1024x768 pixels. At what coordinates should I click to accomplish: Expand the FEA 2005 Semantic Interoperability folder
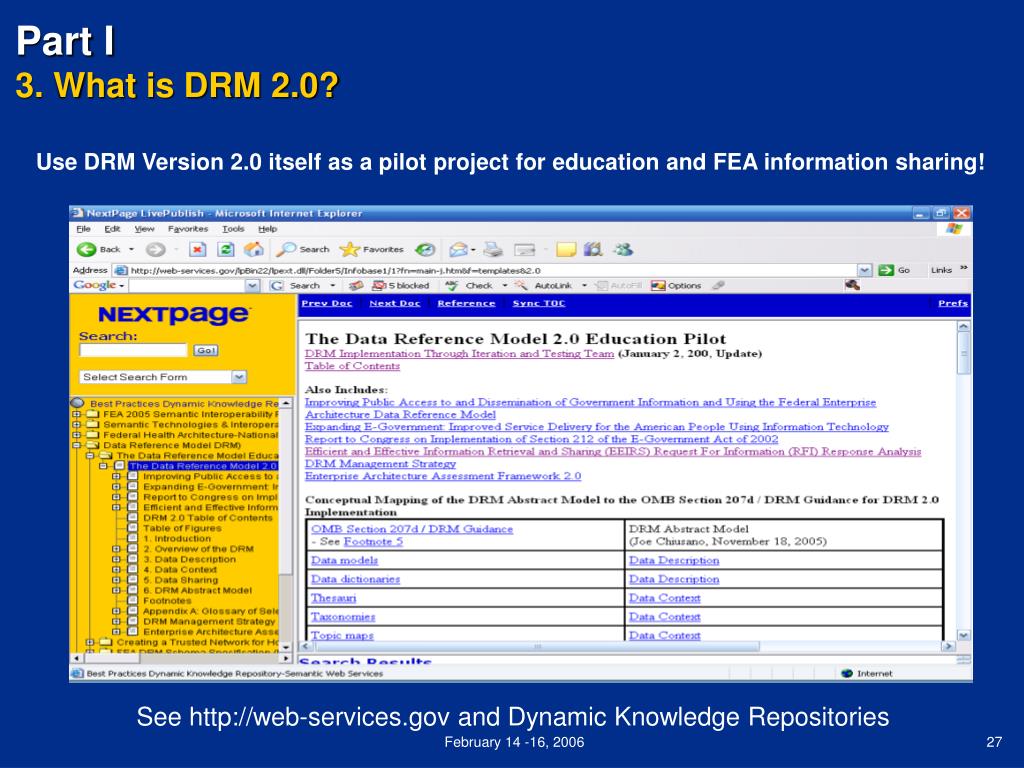pos(76,414)
